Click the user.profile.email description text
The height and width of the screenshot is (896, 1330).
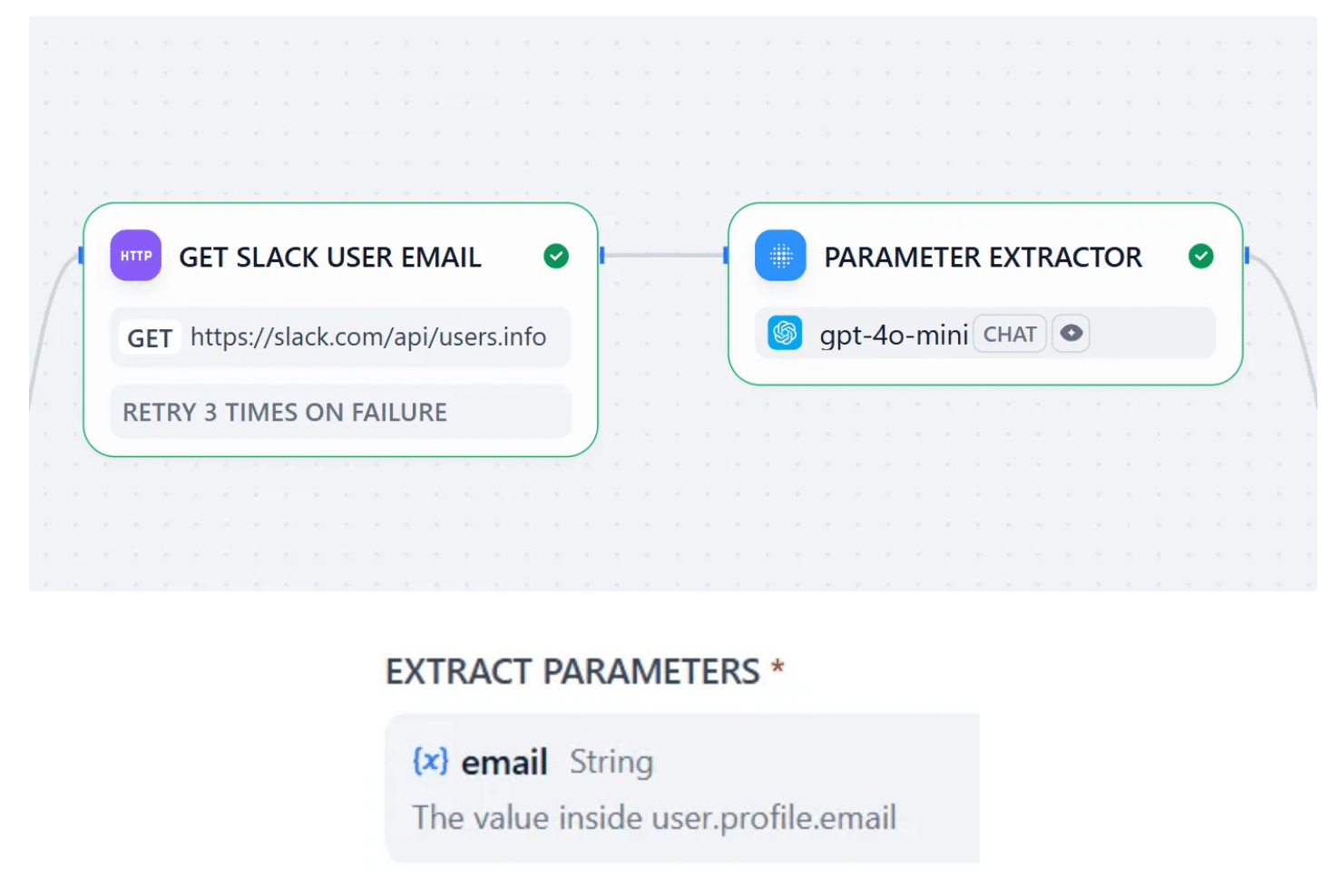click(654, 818)
